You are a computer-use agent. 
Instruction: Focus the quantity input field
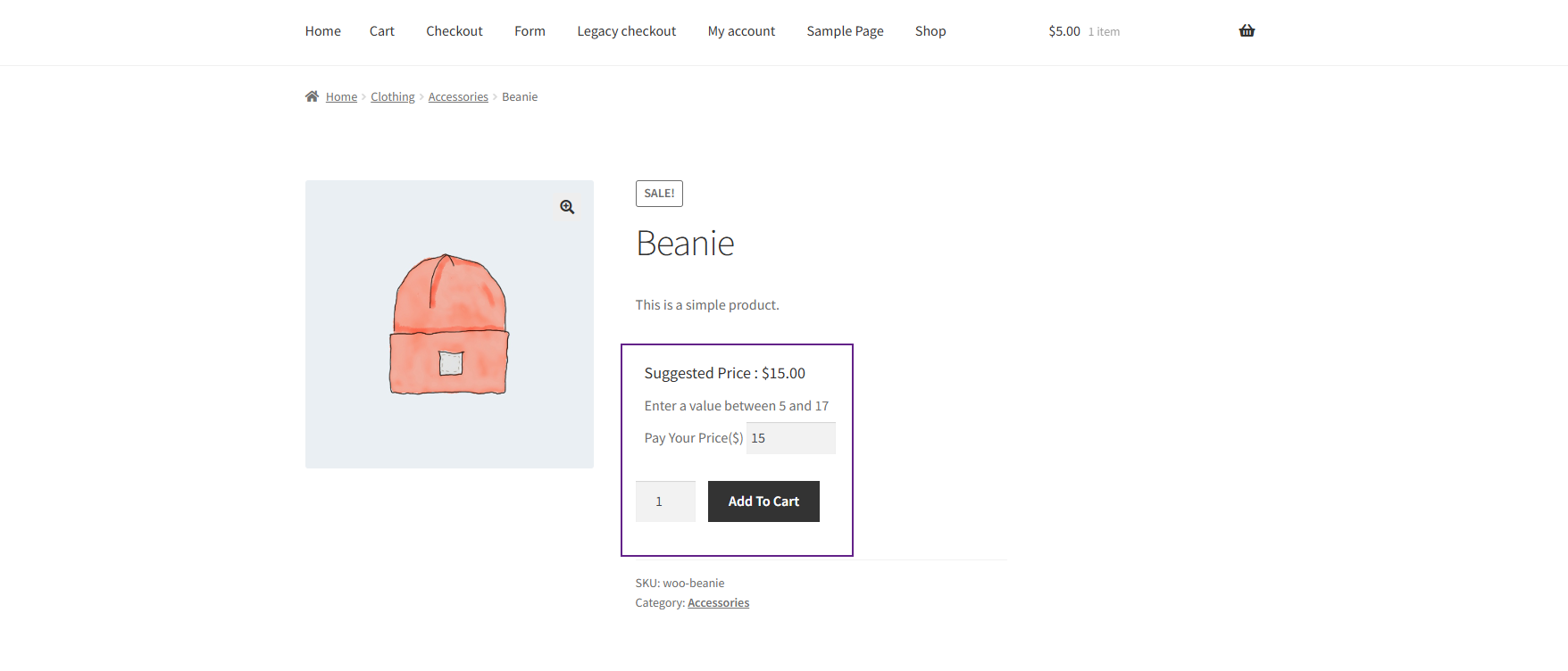665,501
